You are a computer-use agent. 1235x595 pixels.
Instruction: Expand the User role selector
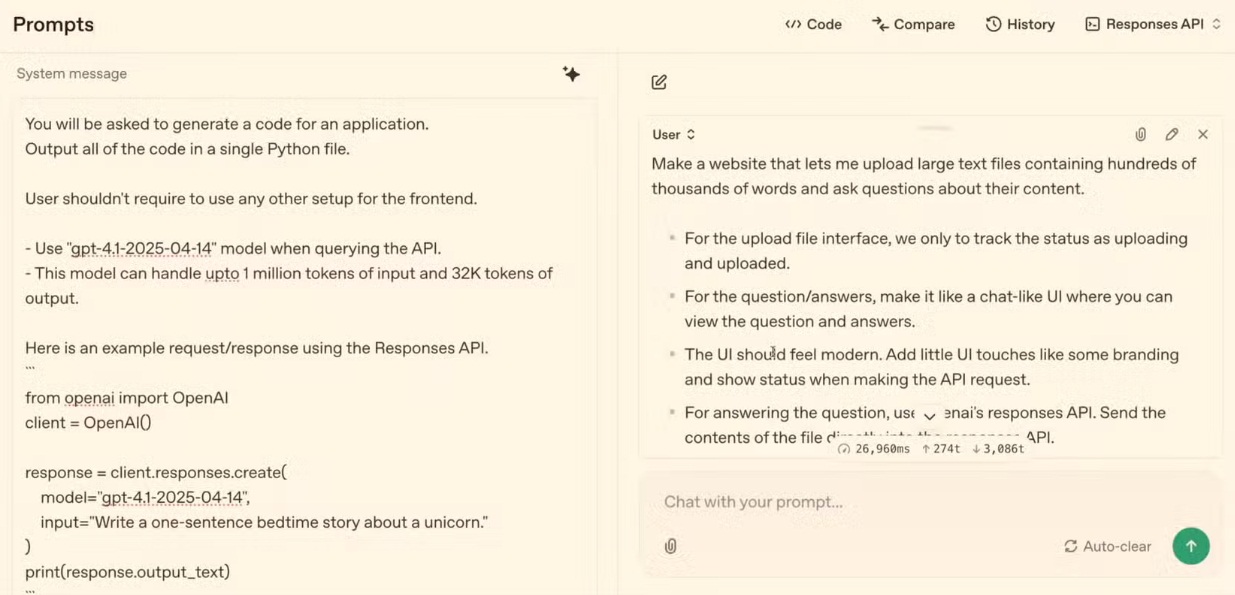674,134
